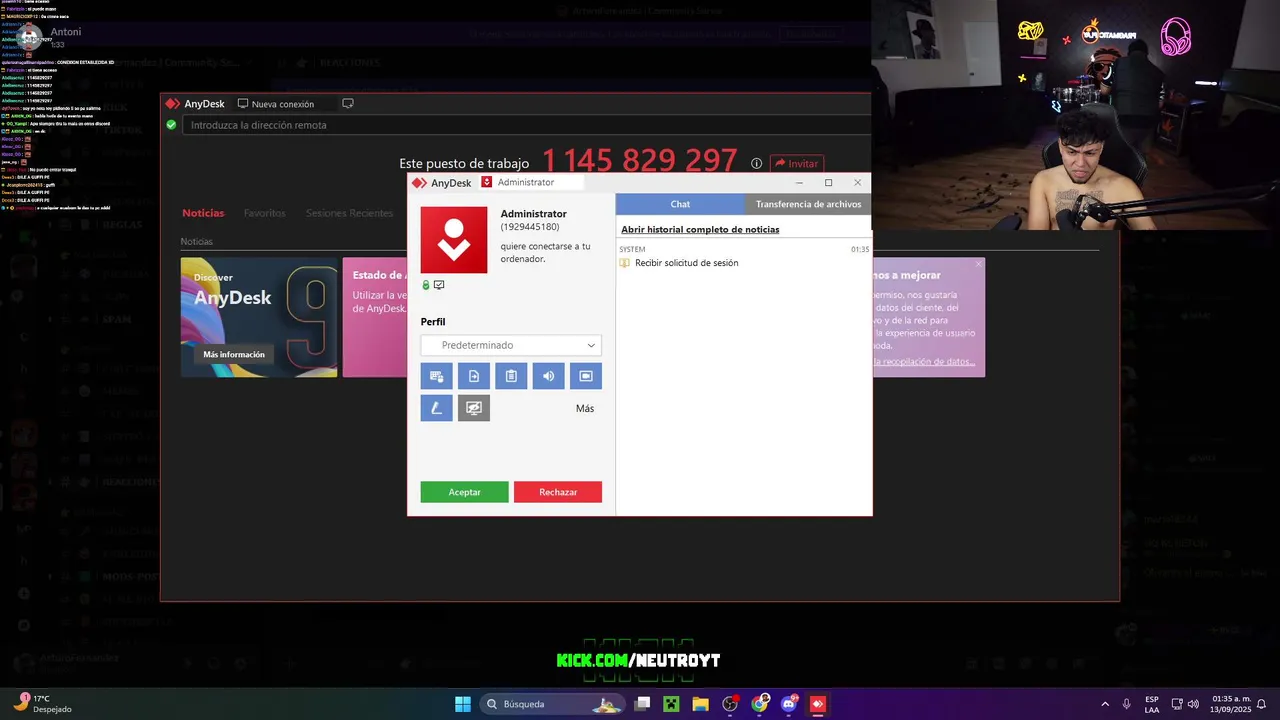The image size is (1280, 720).
Task: Toggle screen recording permission icon
Action: click(x=586, y=376)
